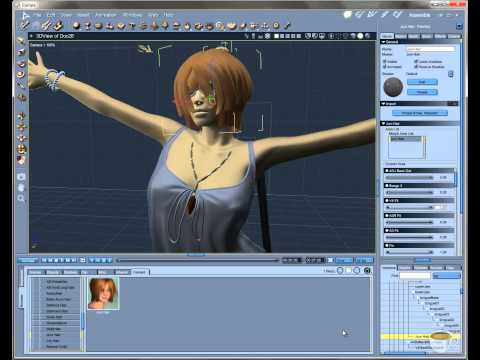
Task: Toggle the Animated checkbox
Action: pos(384,67)
